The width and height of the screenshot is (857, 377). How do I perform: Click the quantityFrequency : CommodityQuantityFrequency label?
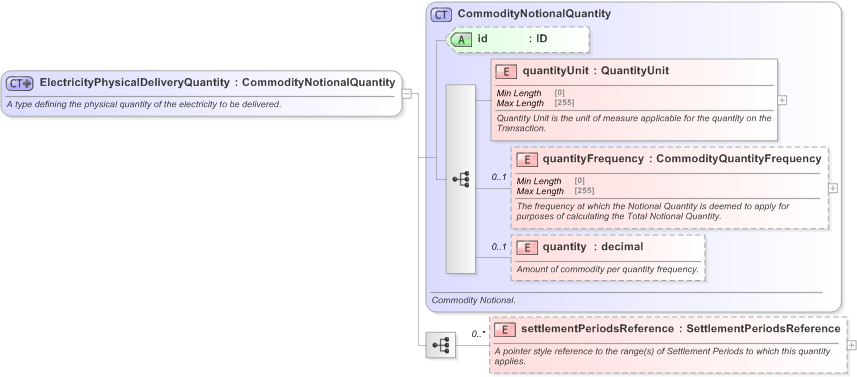(682, 159)
